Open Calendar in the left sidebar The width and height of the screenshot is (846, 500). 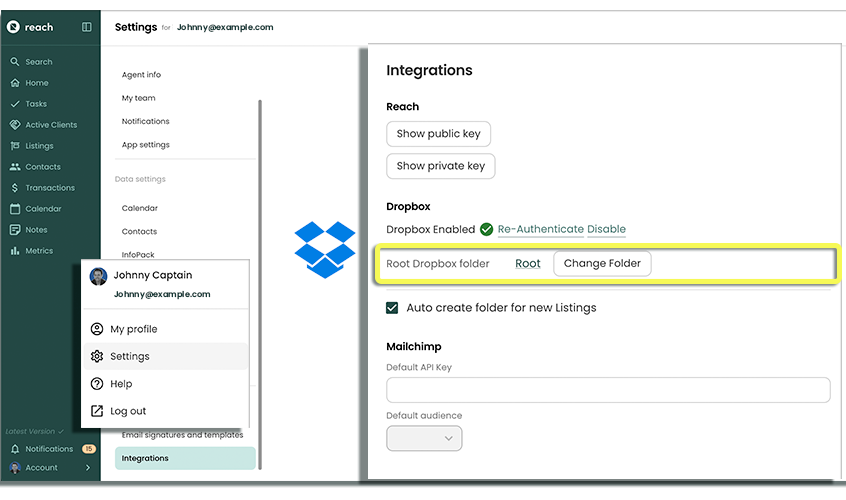tap(43, 209)
